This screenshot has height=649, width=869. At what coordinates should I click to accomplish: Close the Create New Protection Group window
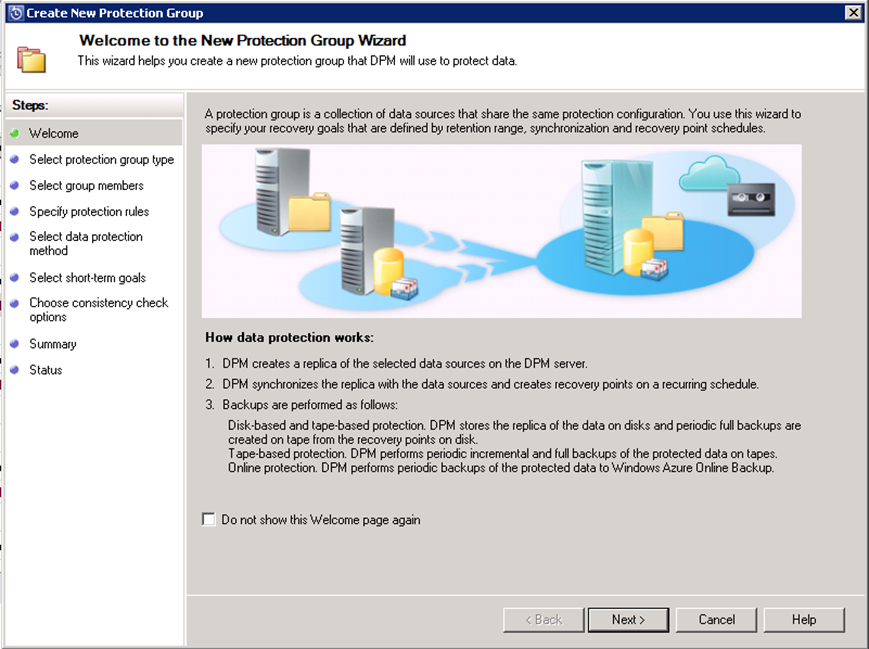[x=853, y=12]
